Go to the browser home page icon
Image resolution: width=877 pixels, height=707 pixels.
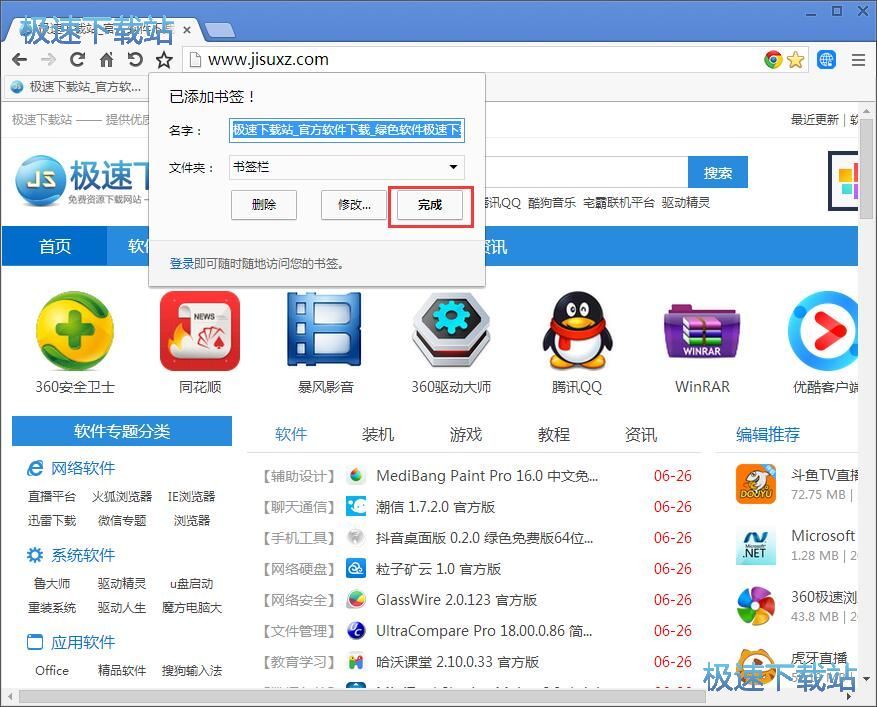106,59
